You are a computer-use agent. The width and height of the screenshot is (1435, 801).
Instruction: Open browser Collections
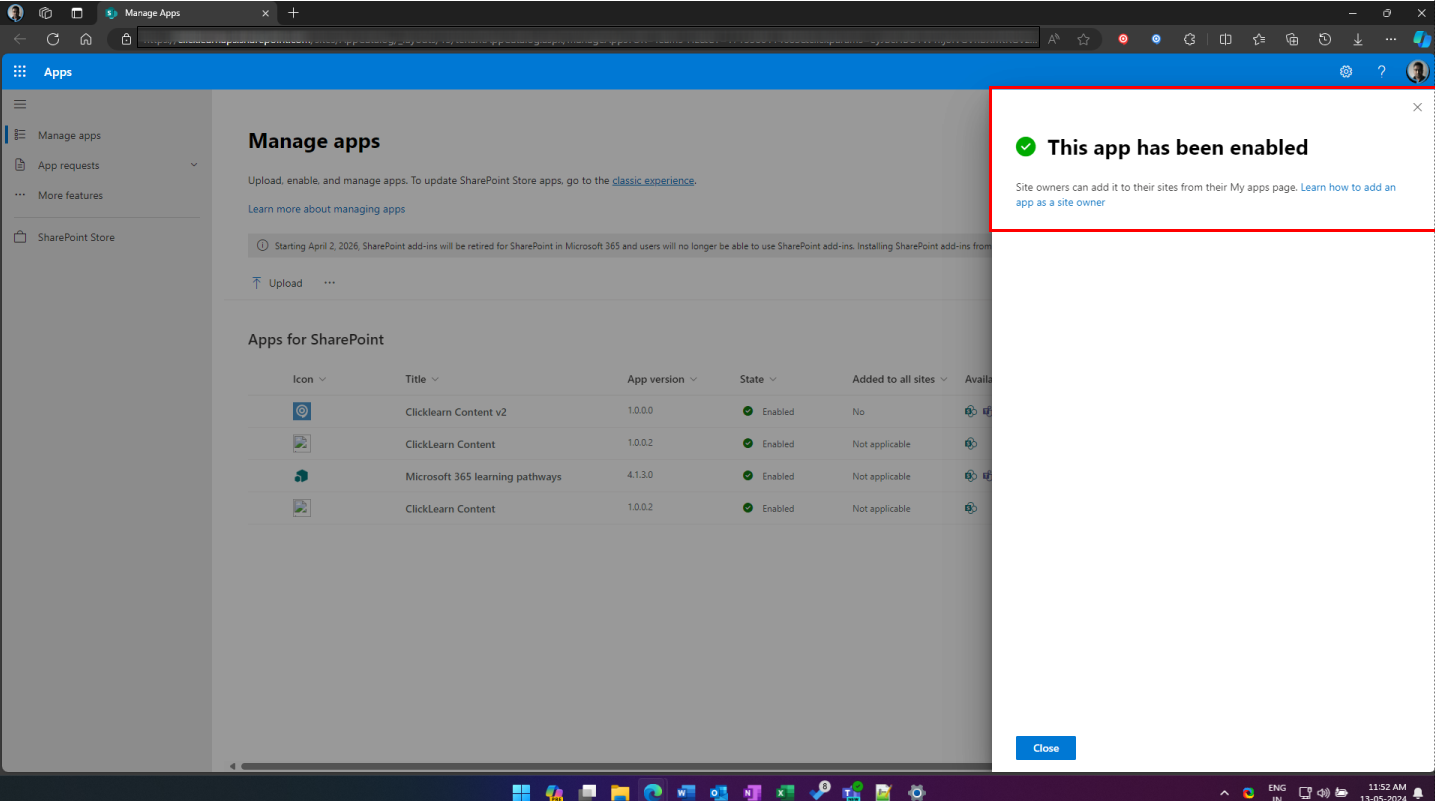tap(1292, 39)
